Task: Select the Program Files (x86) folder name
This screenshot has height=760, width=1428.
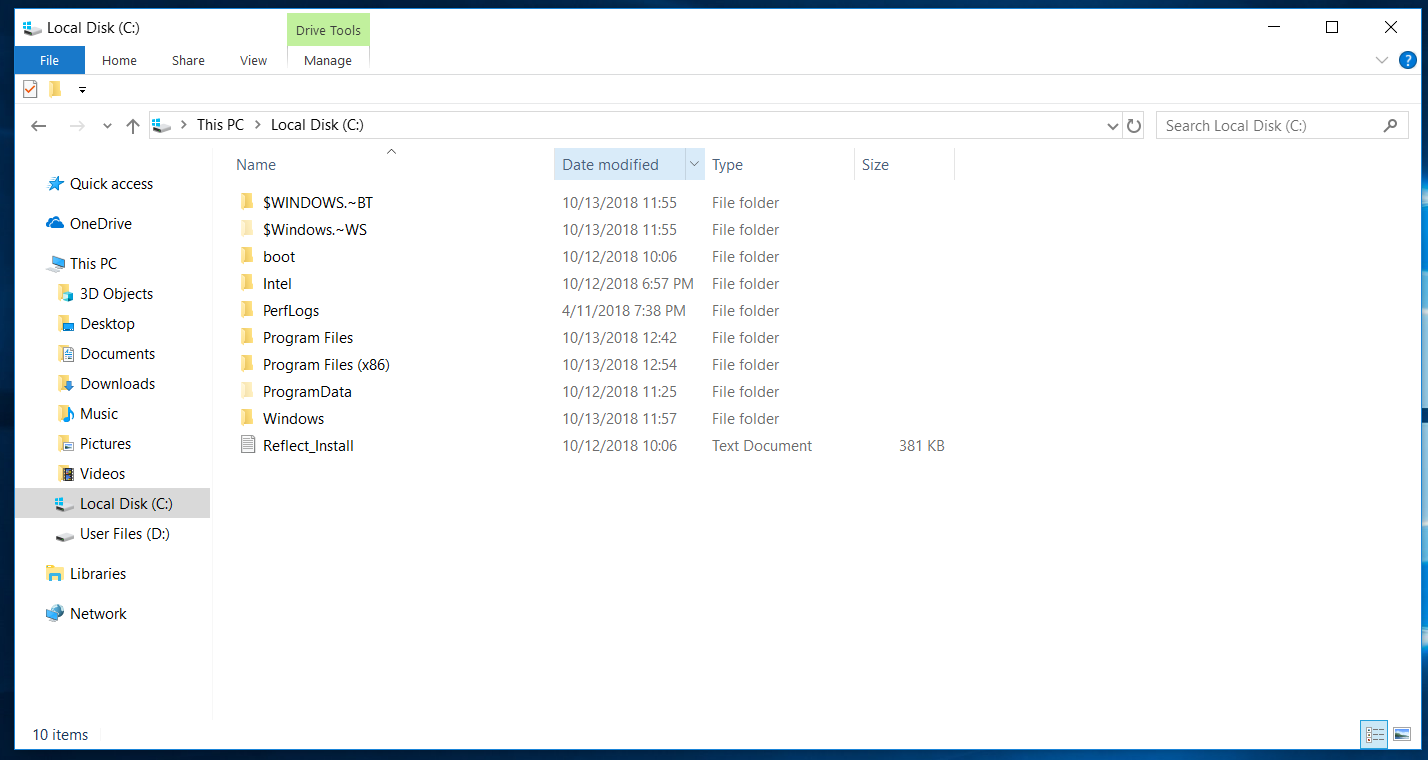Action: [326, 365]
